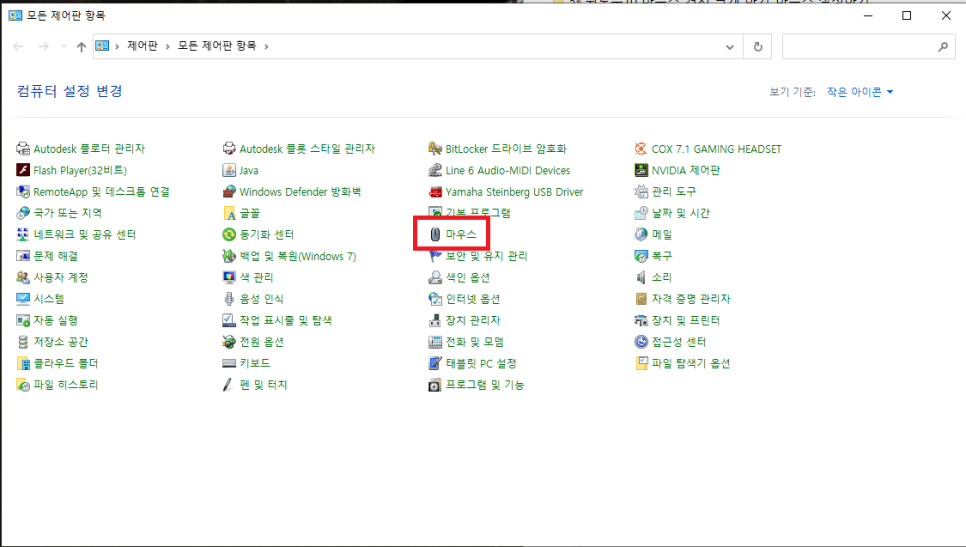Click the 파일 탐색기 옵션 icon
The height and width of the screenshot is (547, 966).
tap(641, 363)
